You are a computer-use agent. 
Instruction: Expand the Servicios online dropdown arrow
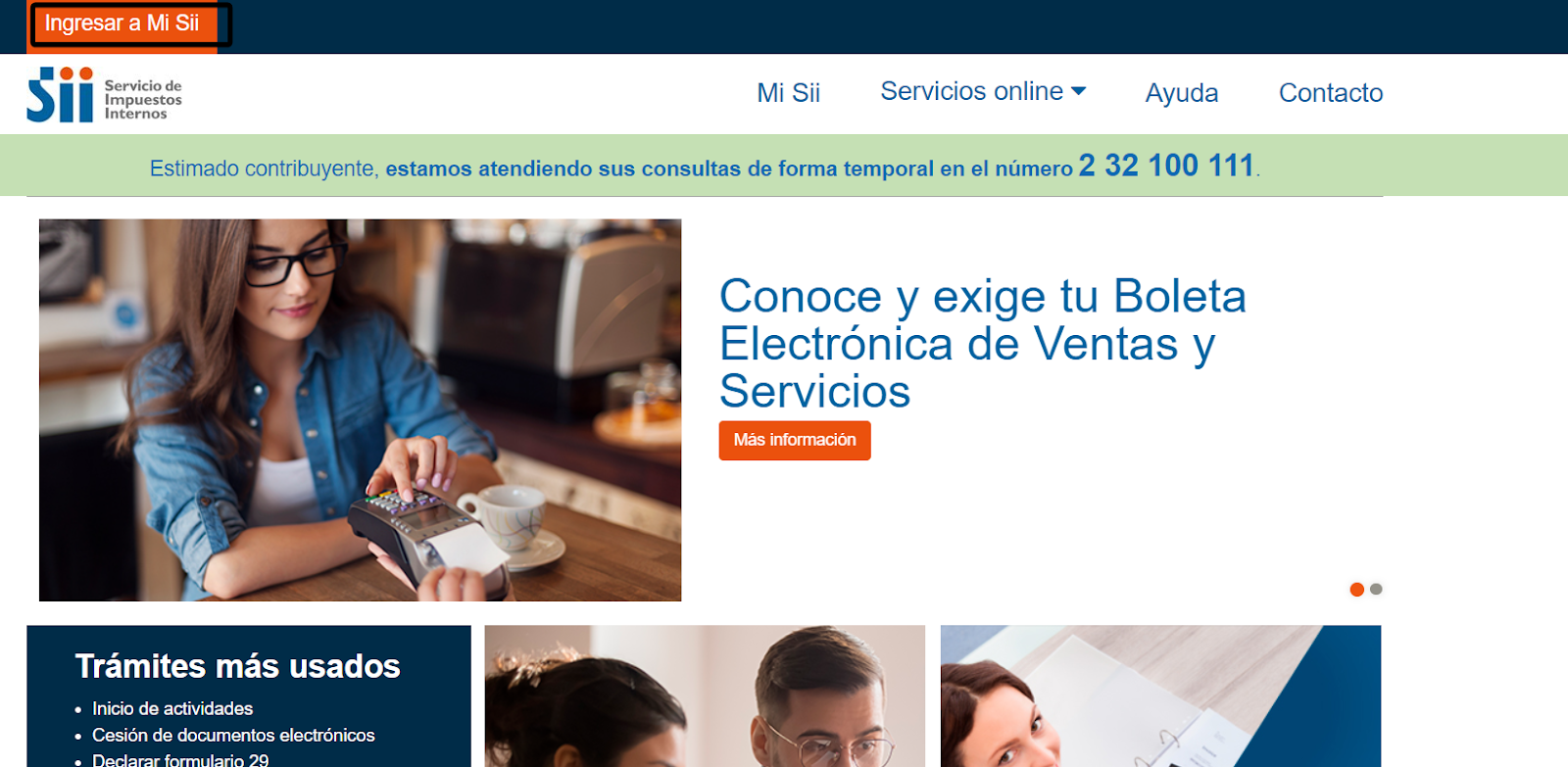(1079, 91)
